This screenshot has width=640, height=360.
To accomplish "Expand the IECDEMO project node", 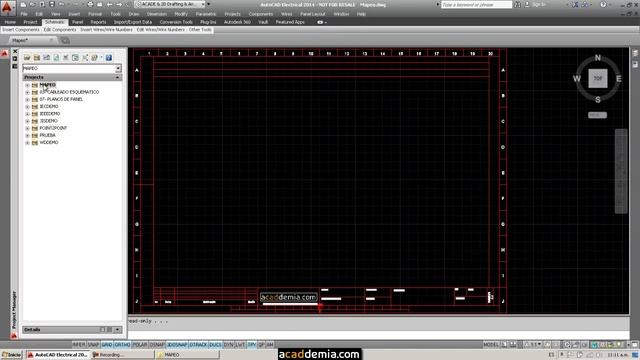I will [27, 107].
